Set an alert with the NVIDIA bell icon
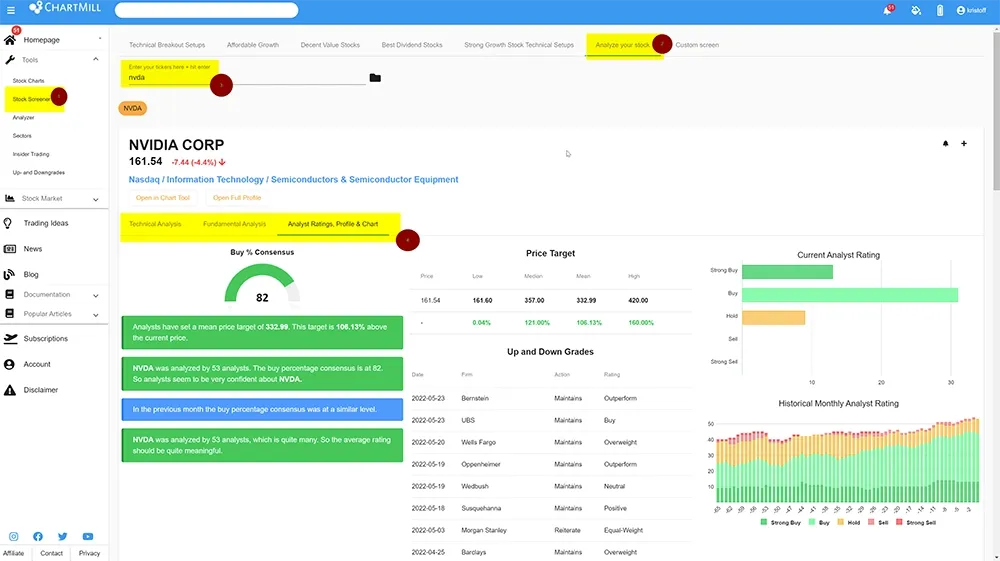 (945, 143)
